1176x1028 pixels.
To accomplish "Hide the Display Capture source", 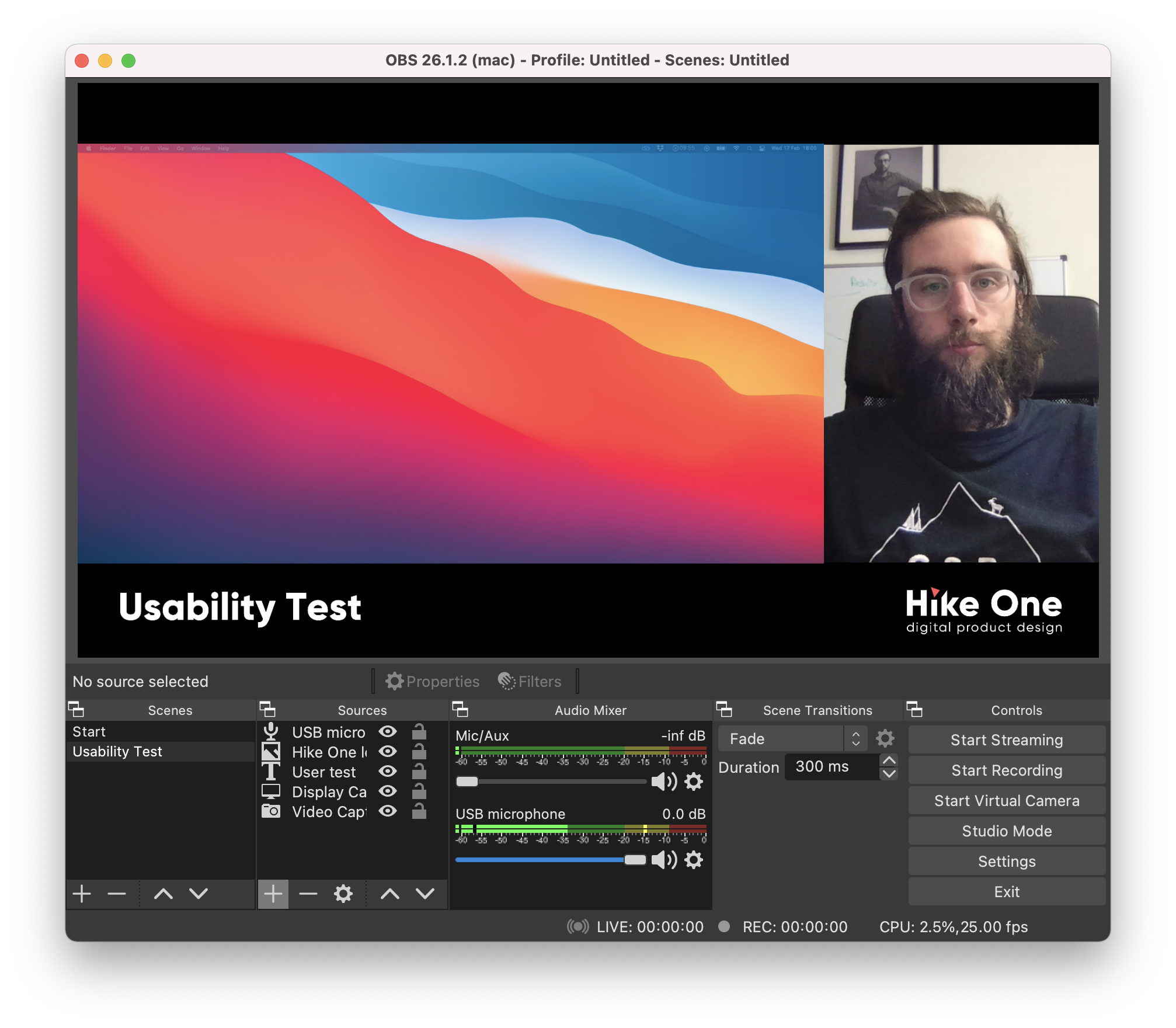I will point(388,791).
